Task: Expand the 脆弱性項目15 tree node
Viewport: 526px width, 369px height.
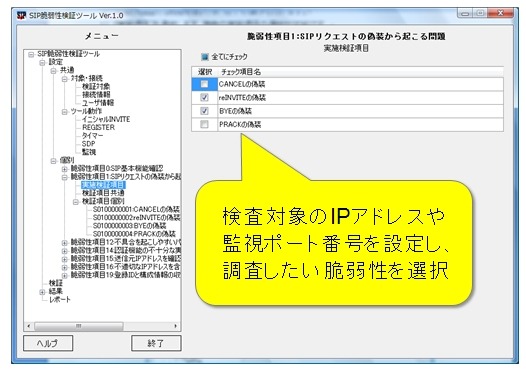Action: pos(64,259)
